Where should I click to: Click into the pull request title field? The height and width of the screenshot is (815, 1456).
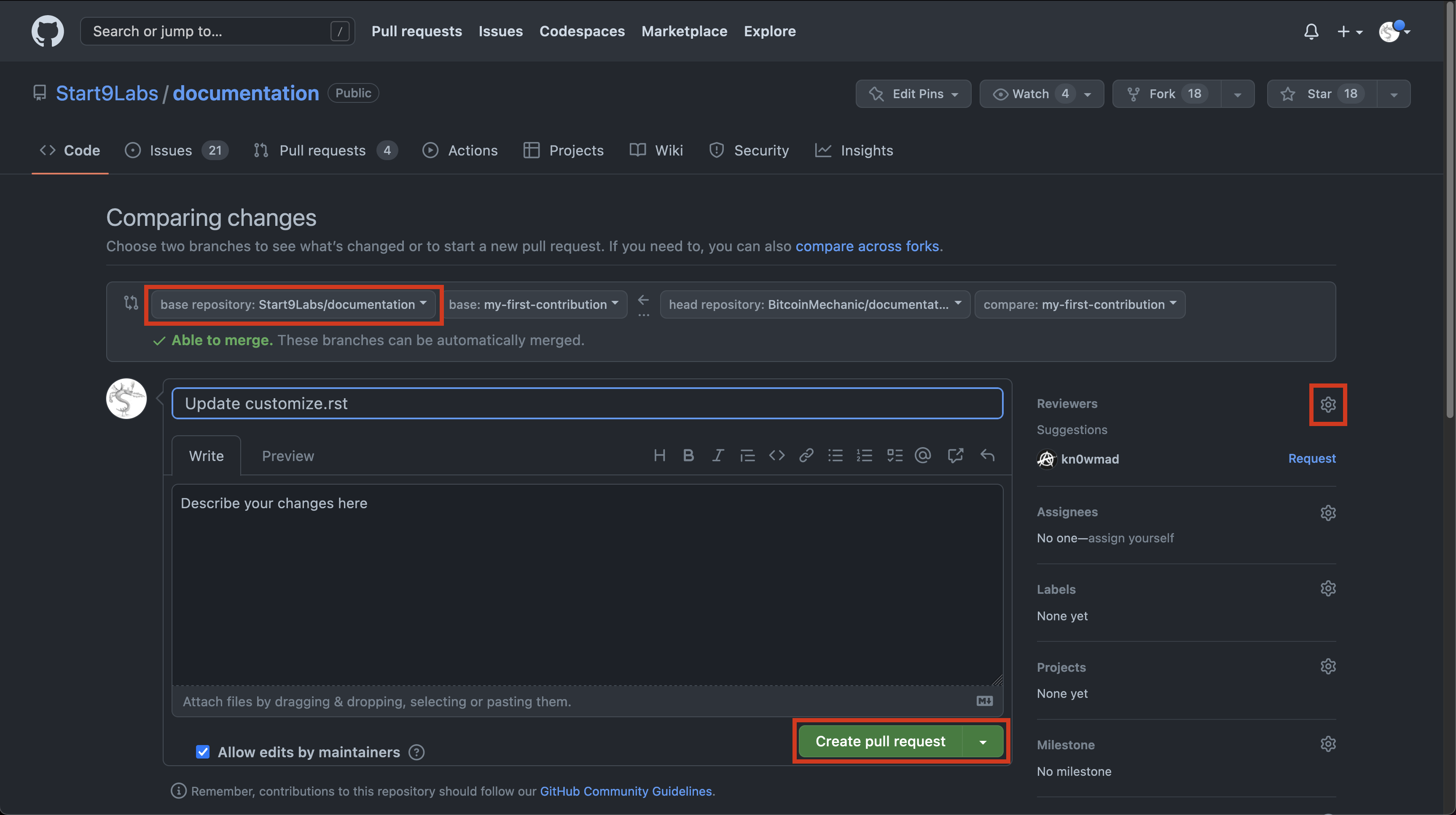587,404
